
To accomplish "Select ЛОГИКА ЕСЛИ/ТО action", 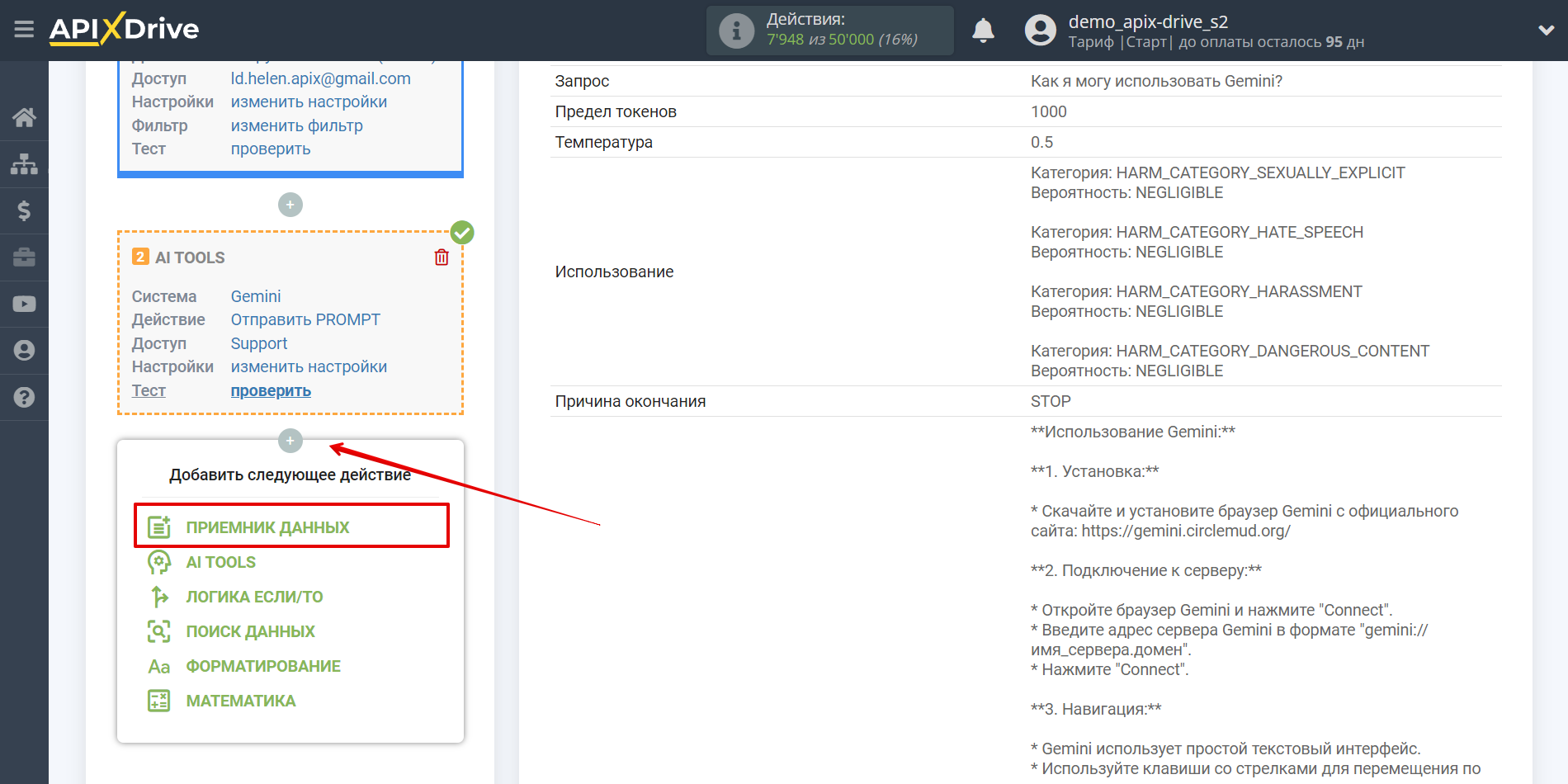I will [x=254, y=597].
